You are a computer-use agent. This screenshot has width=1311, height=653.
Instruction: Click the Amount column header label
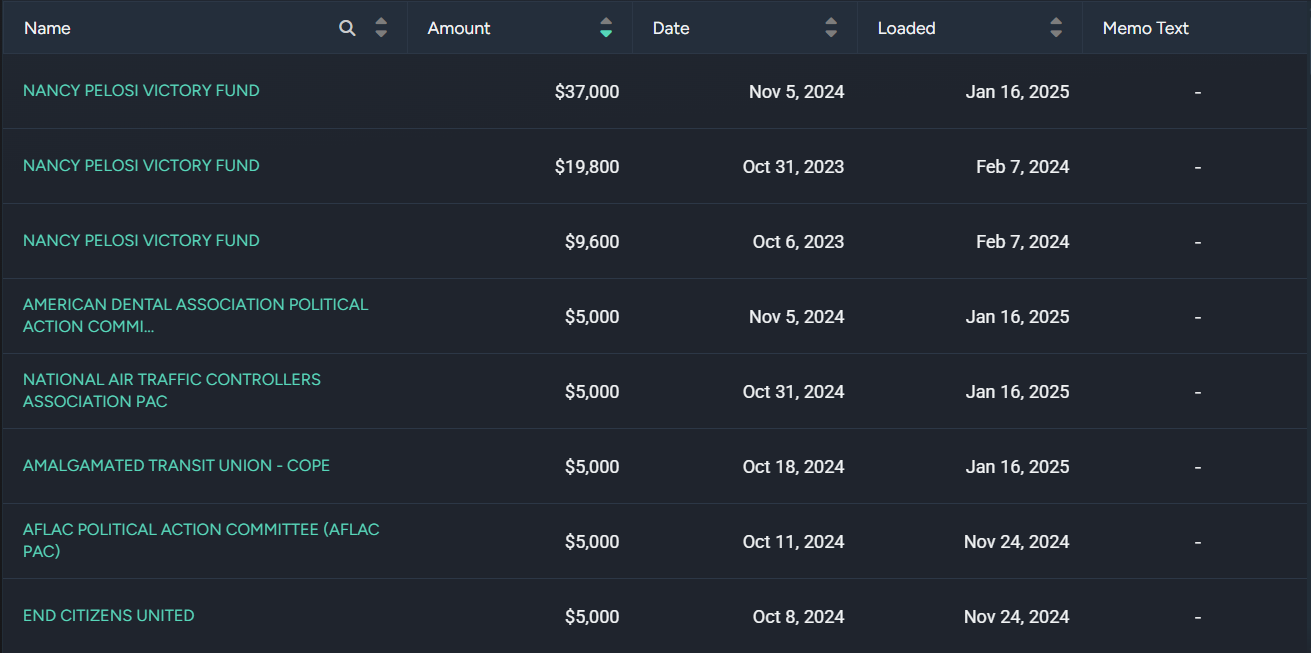[x=459, y=28]
